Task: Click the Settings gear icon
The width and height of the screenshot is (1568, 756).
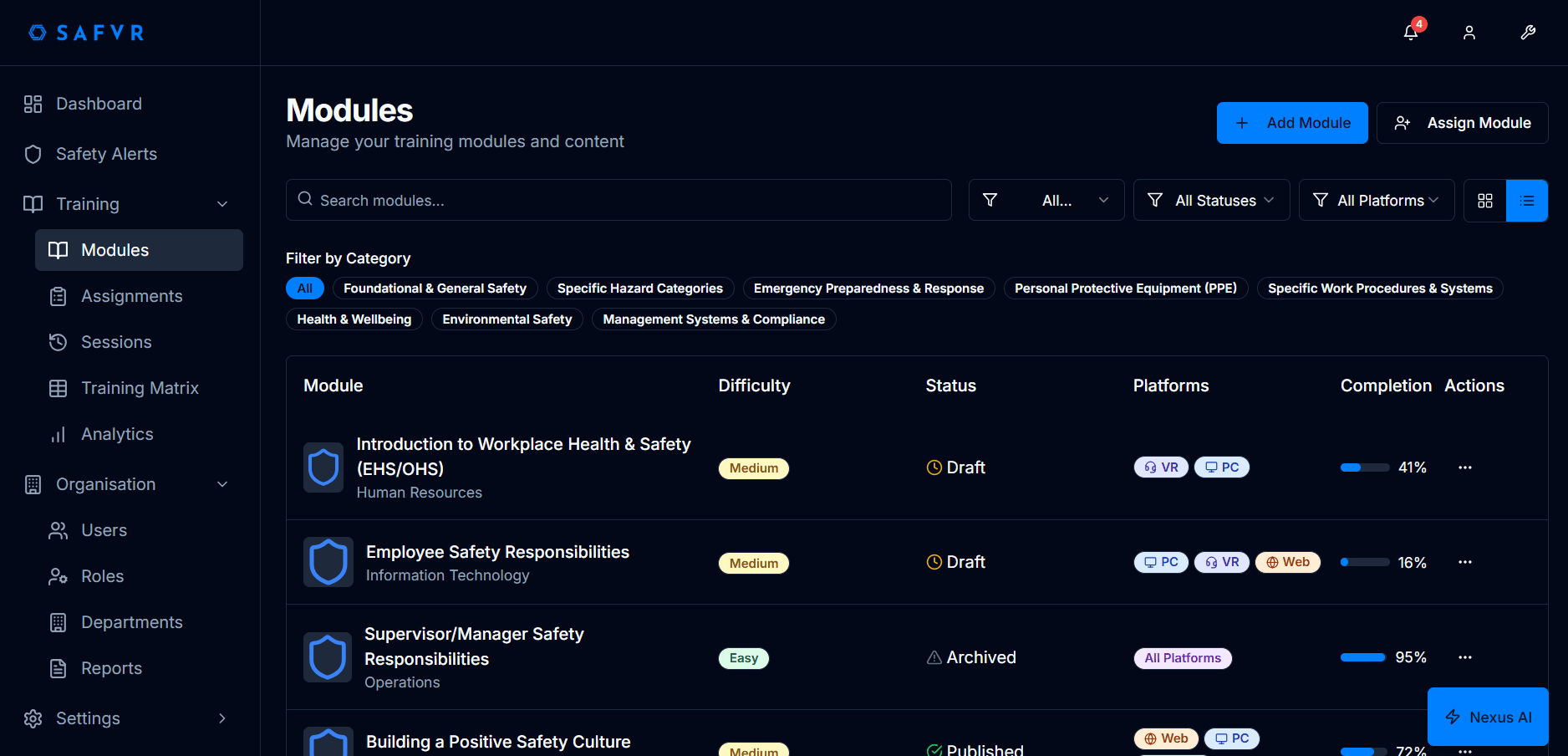Action: [33, 718]
